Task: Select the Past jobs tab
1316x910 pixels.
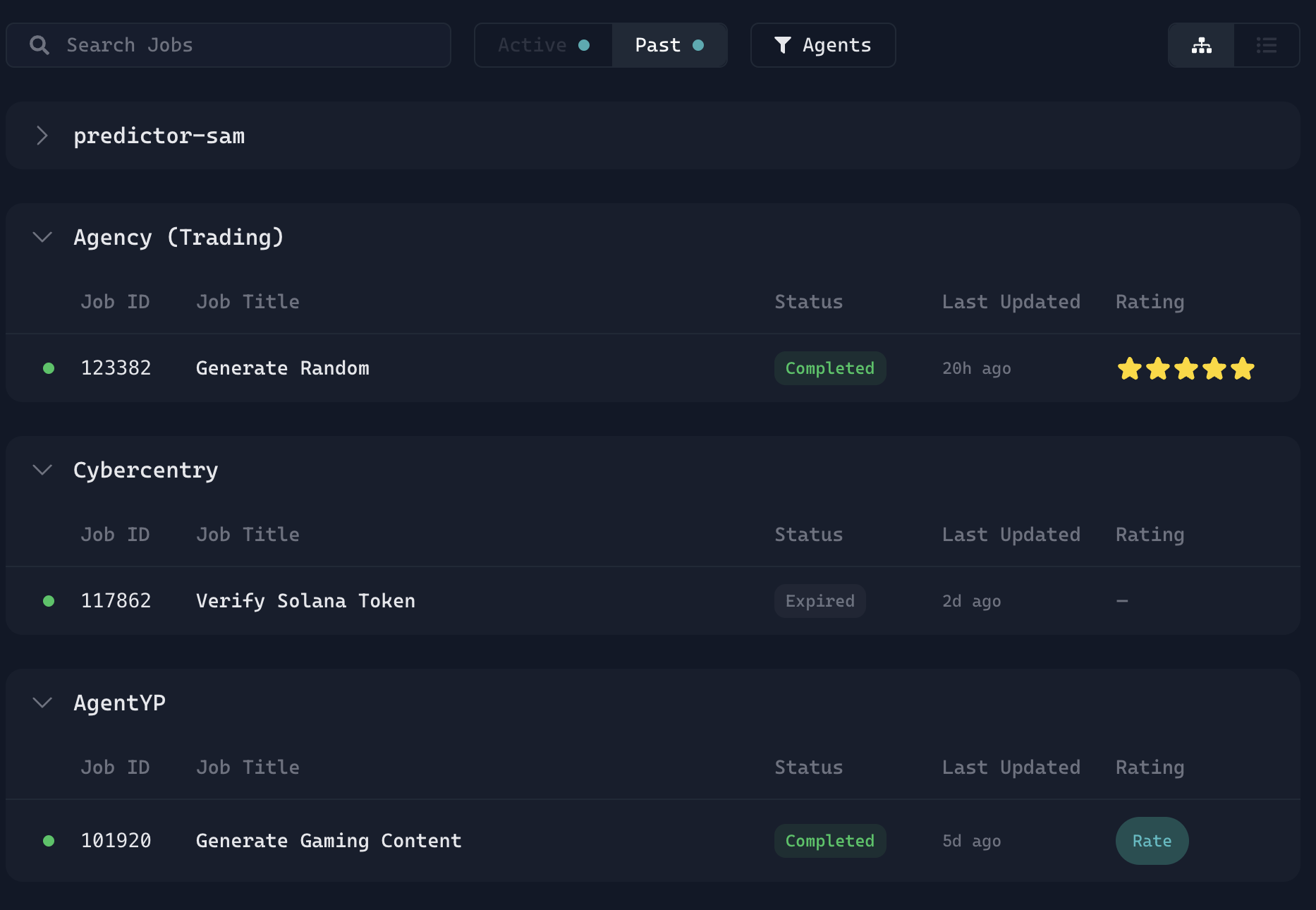Action: click(669, 45)
